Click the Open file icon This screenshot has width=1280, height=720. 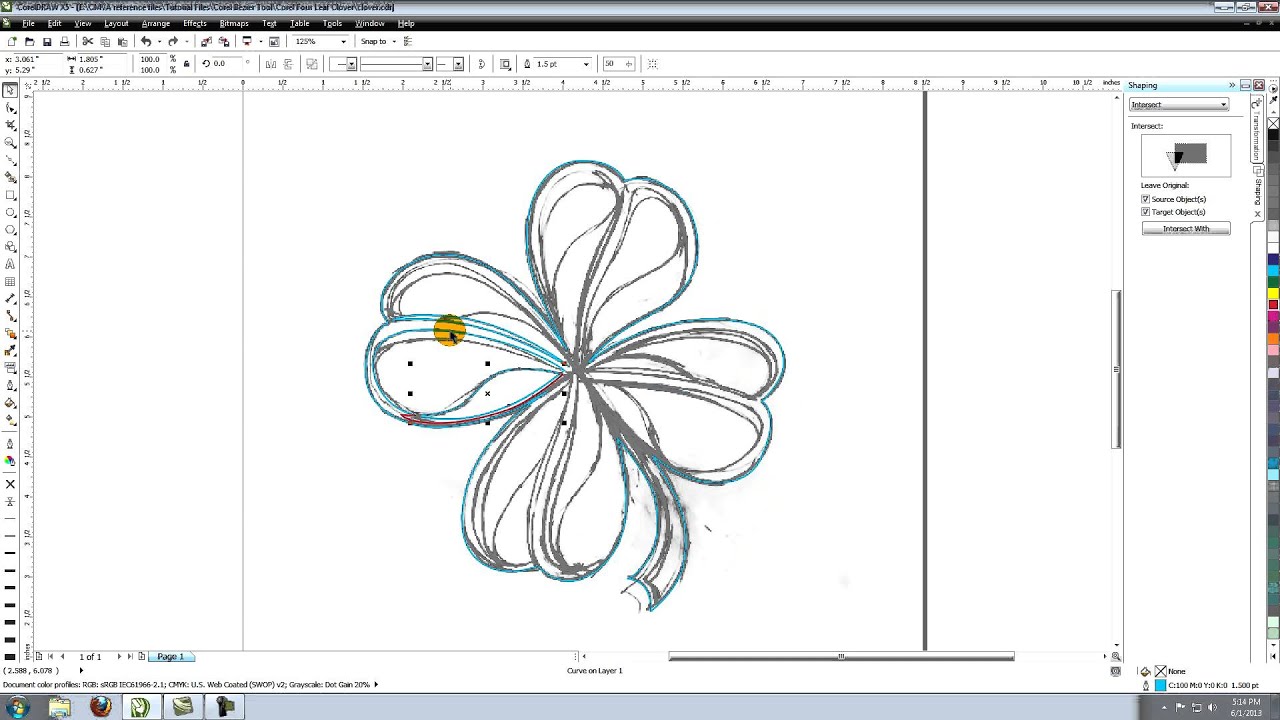(29, 41)
